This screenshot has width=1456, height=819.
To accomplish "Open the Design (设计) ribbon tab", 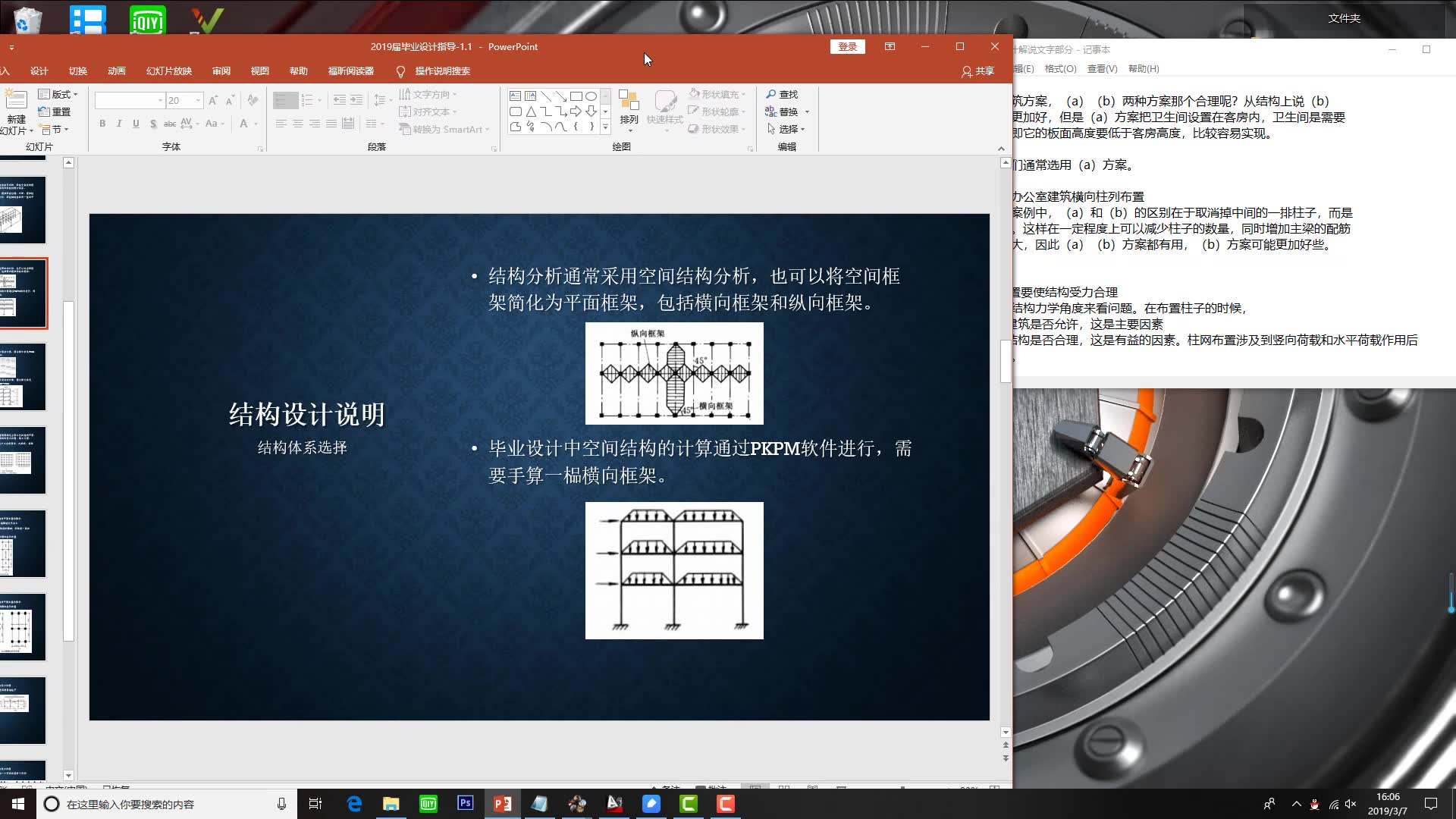I will [x=39, y=71].
